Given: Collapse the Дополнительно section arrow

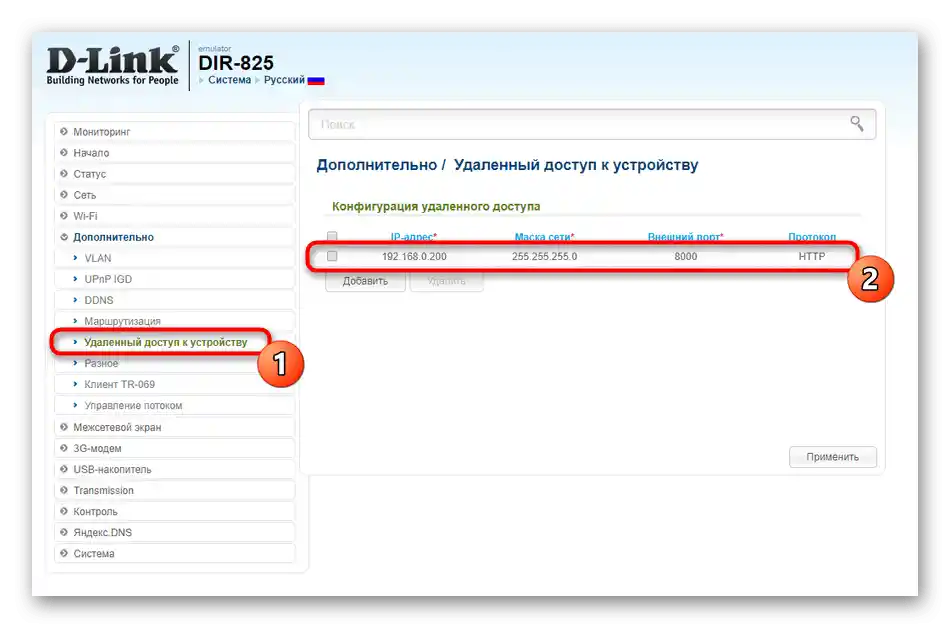Looking at the screenshot, I should pos(64,237).
